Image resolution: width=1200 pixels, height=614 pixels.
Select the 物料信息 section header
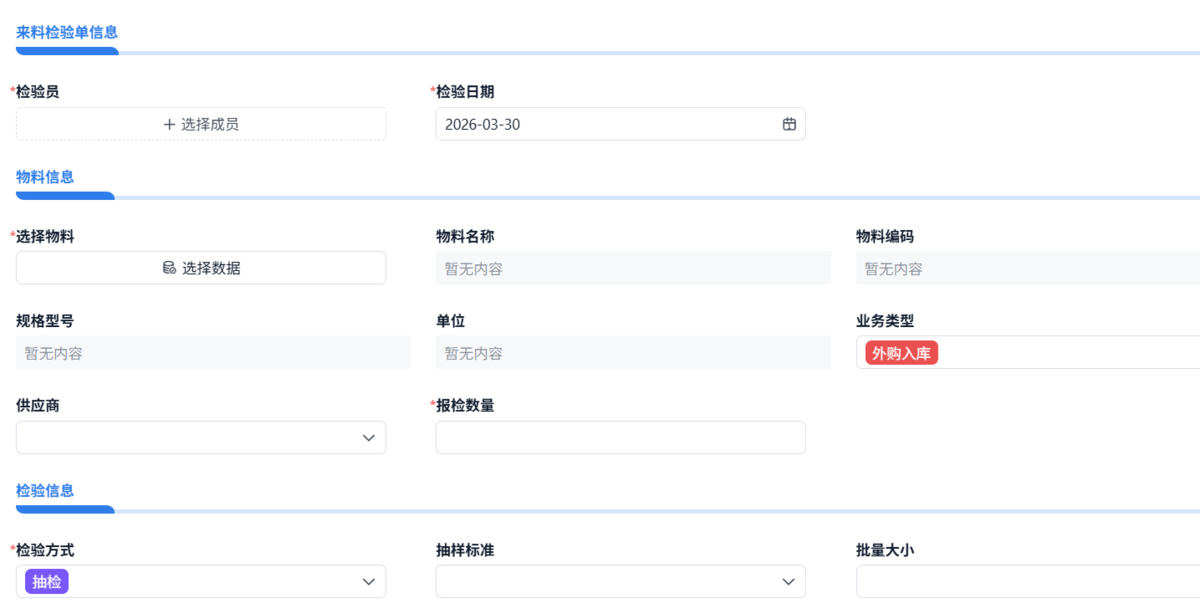[x=45, y=177]
